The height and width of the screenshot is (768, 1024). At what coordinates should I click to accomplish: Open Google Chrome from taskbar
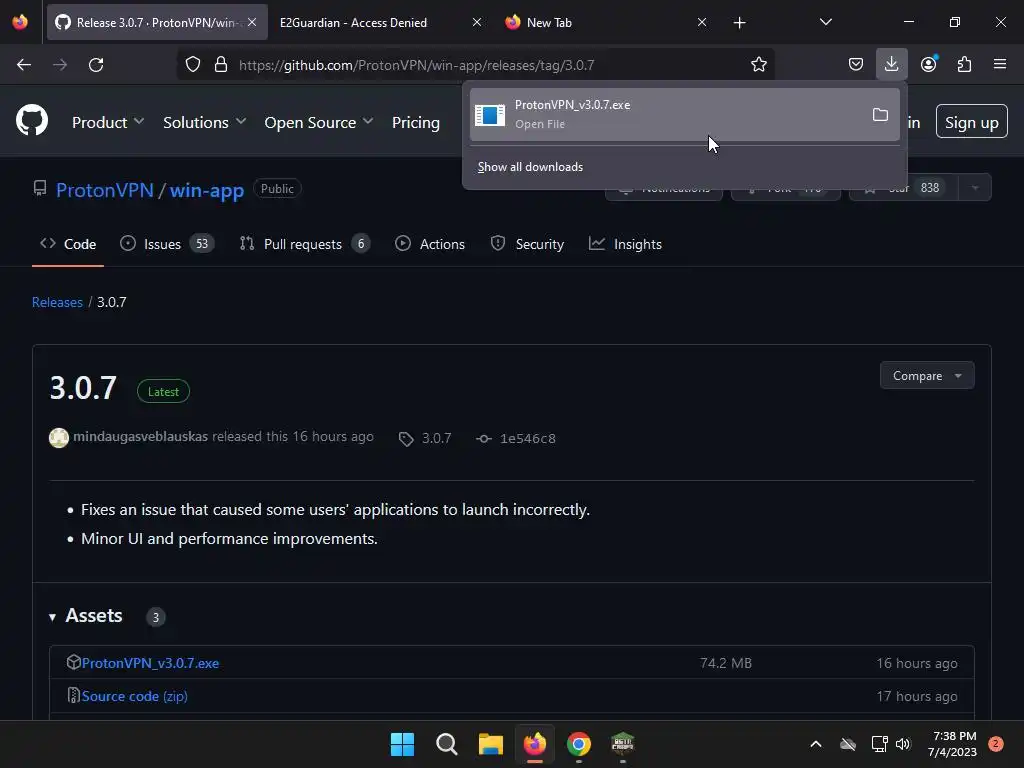[579, 744]
